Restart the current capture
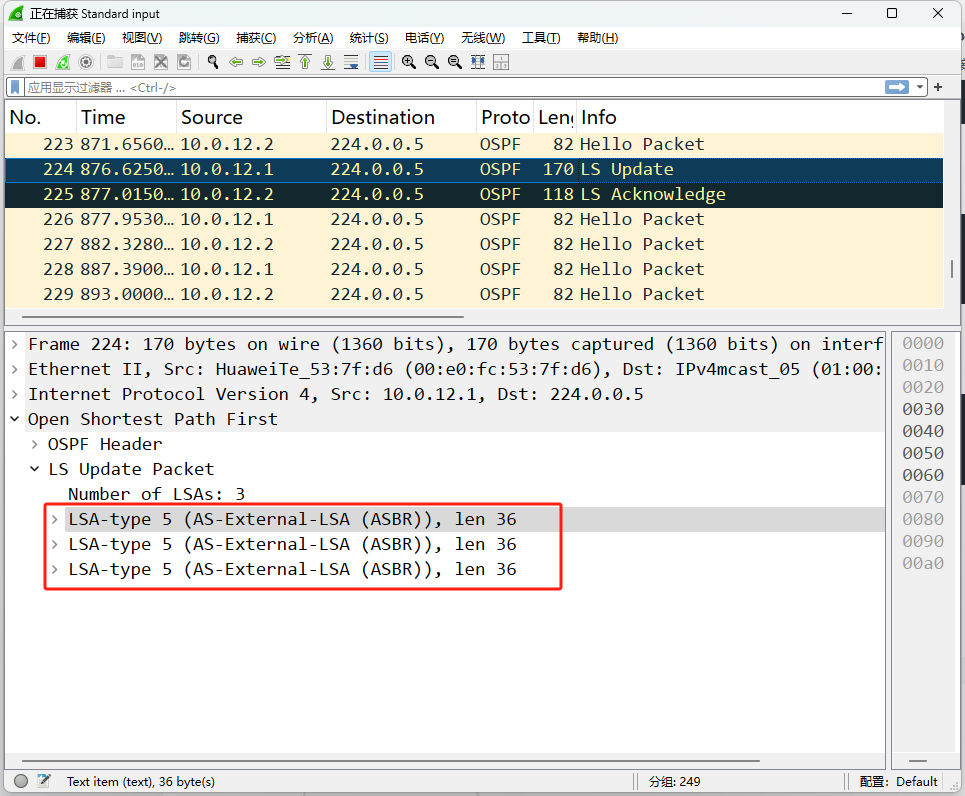Viewport: 965px width, 796px height. coord(61,61)
